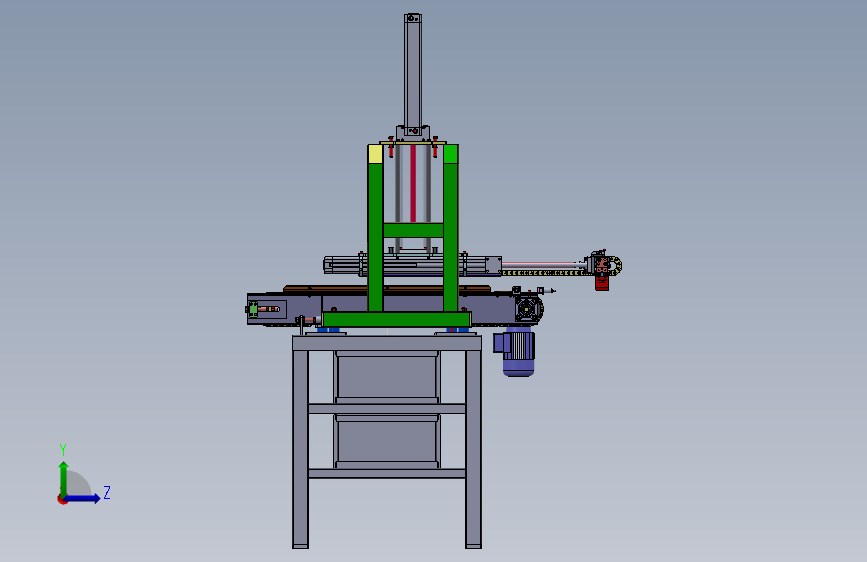This screenshot has width=867, height=562.
Task: Click the Y axis letter label
Action: pos(63,449)
